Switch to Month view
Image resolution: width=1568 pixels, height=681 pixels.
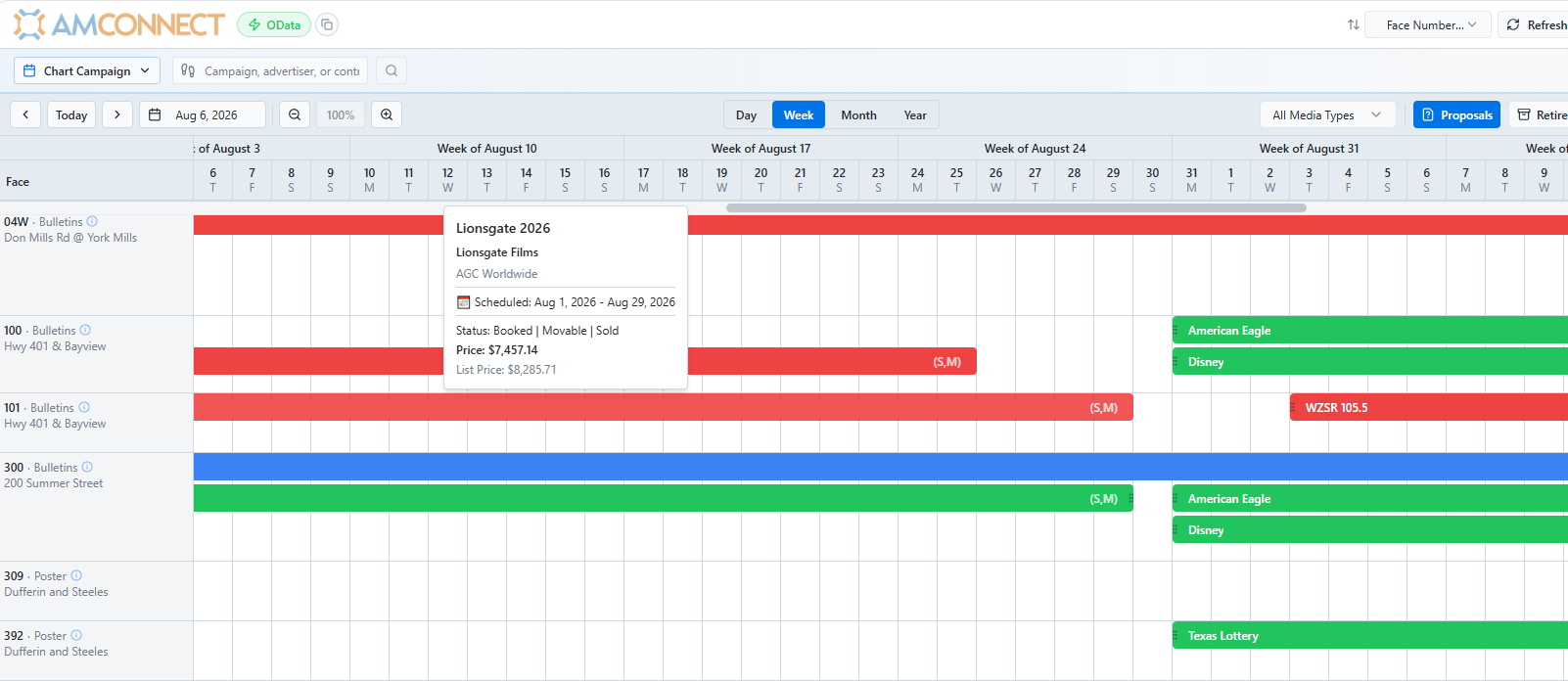pyautogui.click(x=858, y=114)
